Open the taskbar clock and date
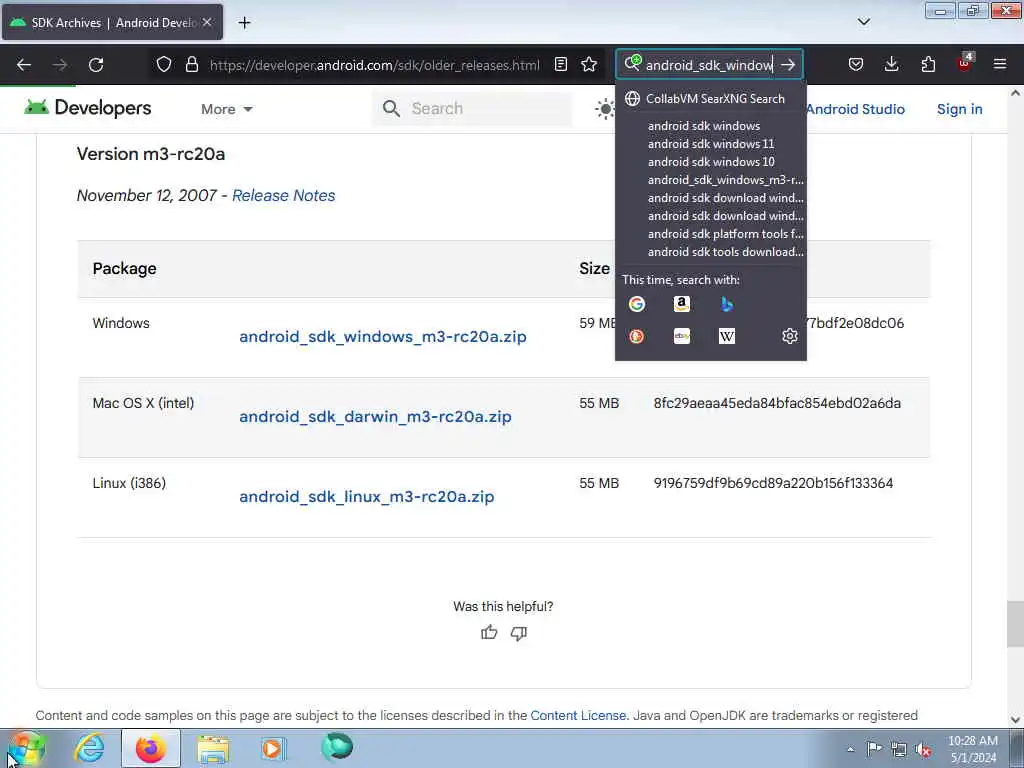The height and width of the screenshot is (768, 1024). tap(972, 749)
